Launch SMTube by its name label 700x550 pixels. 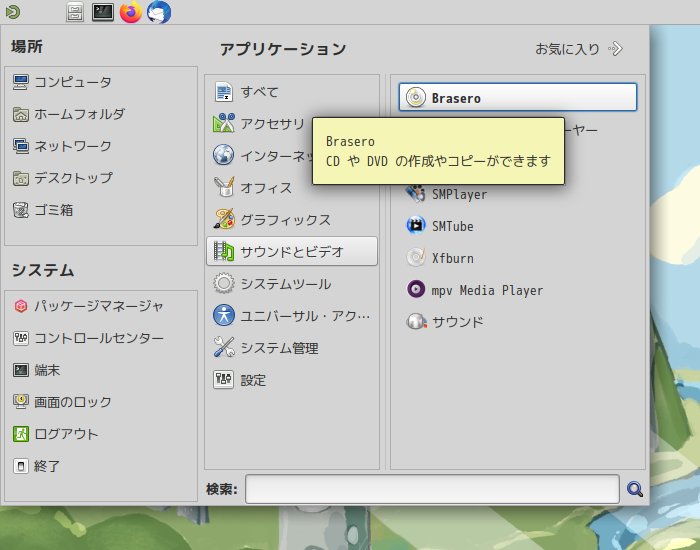pos(453,226)
